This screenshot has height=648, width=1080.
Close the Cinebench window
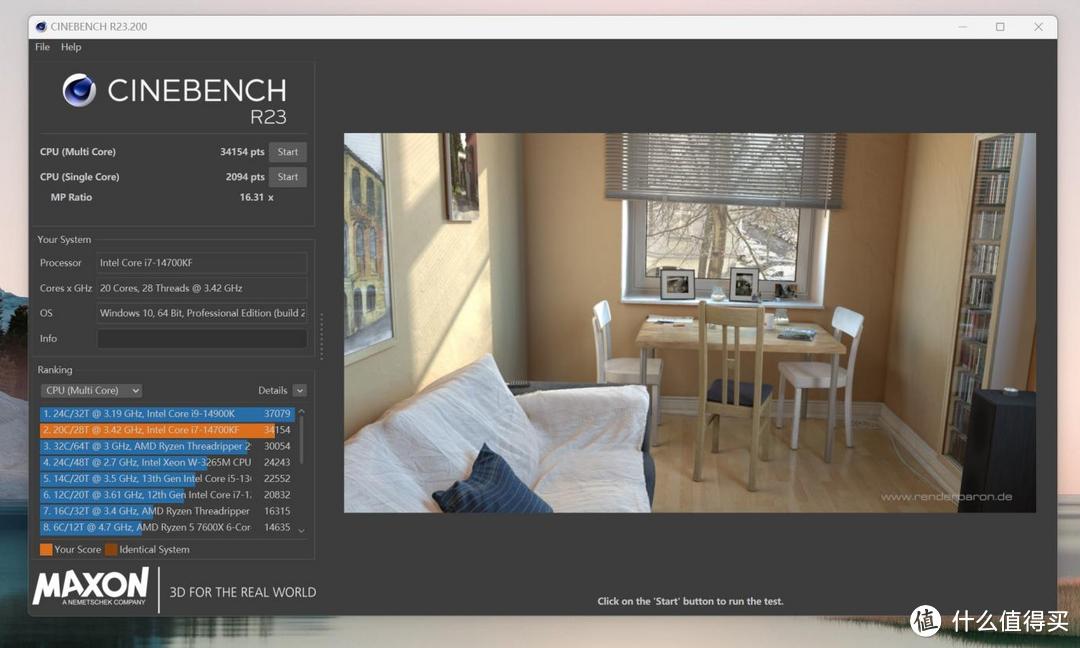(1038, 27)
